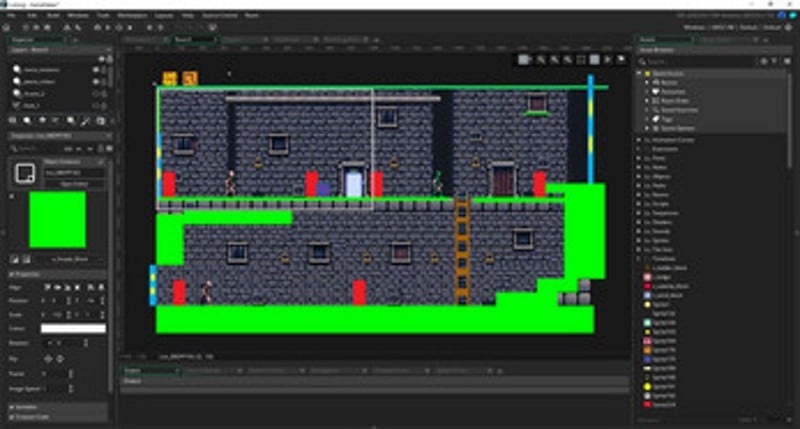Image resolution: width=800 pixels, height=429 pixels.
Task: Open the instance Properties header dropdown
Action: click(108, 136)
